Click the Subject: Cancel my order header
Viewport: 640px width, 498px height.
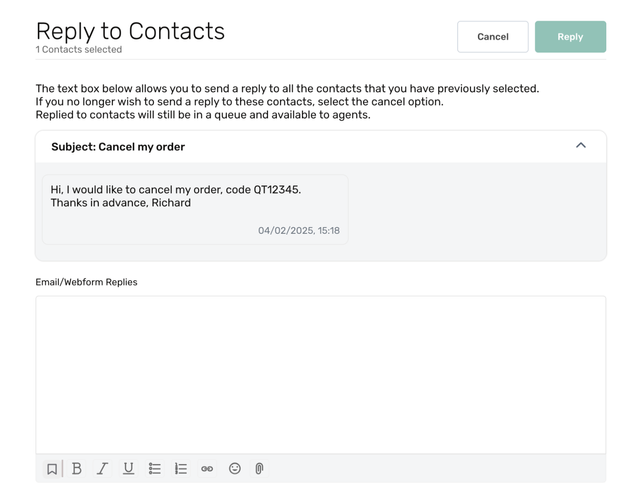pos(118,147)
